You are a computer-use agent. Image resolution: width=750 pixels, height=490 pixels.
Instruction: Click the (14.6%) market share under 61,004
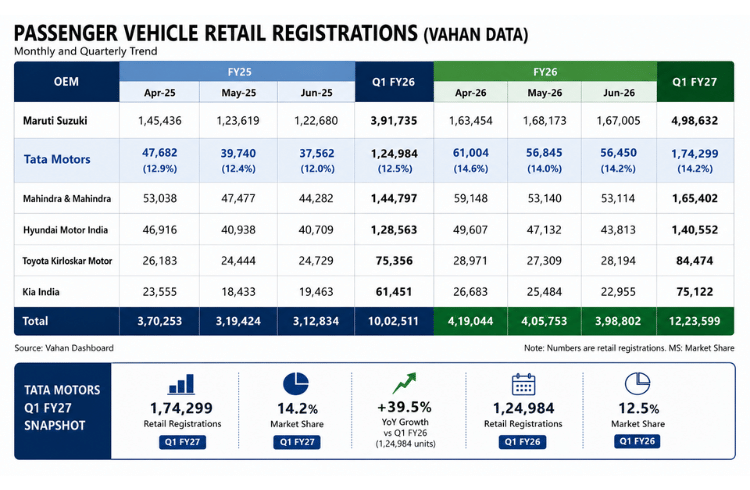471,168
